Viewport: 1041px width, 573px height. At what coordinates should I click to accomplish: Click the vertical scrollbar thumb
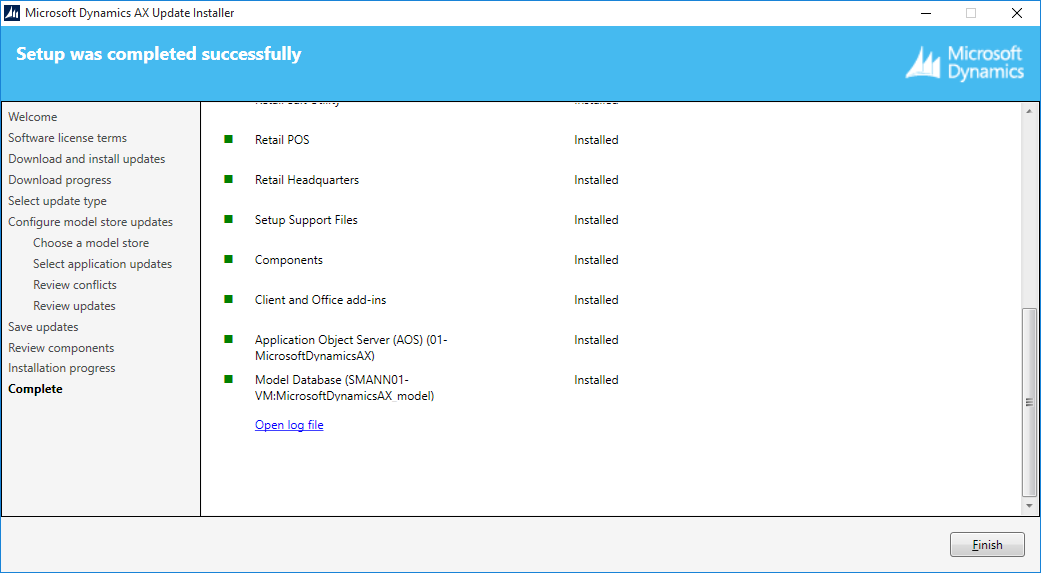[1029, 402]
